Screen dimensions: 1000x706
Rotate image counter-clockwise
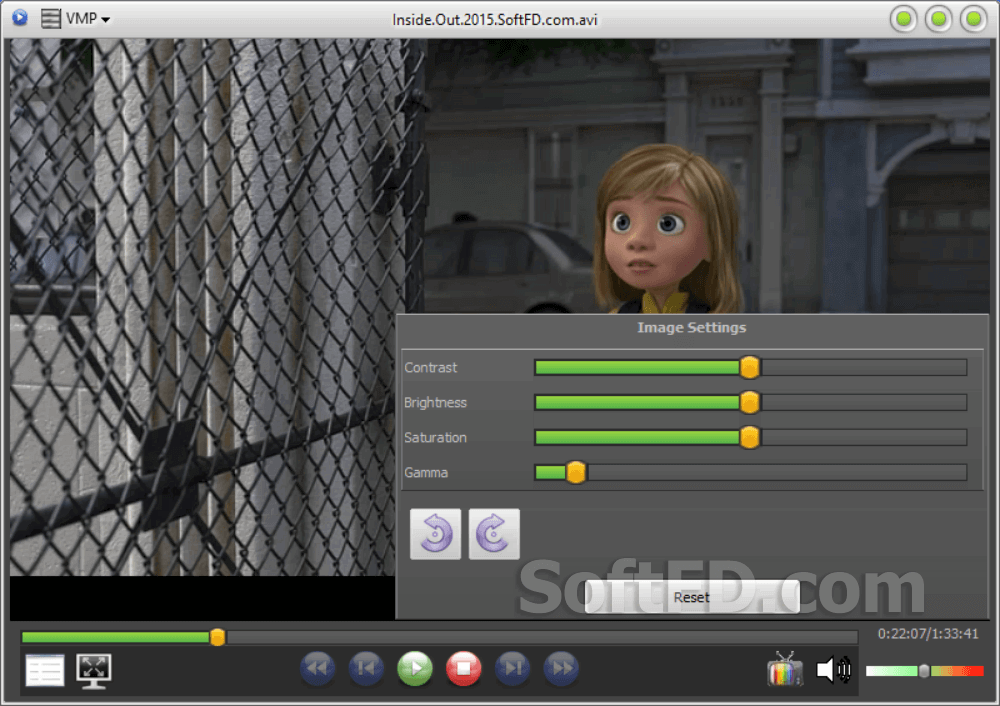pos(436,534)
